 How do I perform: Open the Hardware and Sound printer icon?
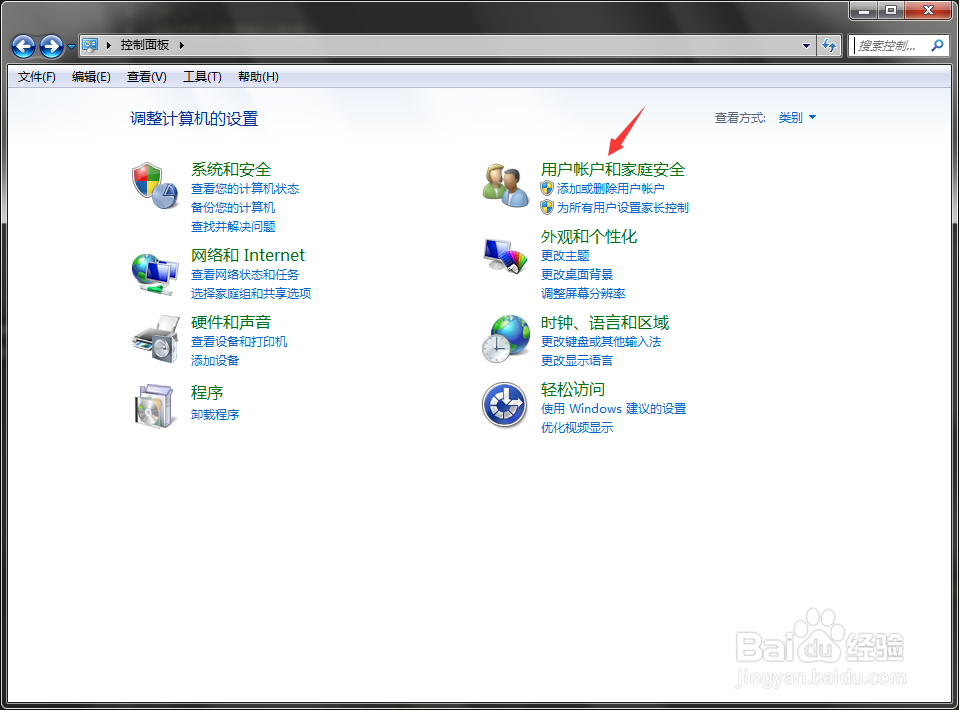pos(156,339)
